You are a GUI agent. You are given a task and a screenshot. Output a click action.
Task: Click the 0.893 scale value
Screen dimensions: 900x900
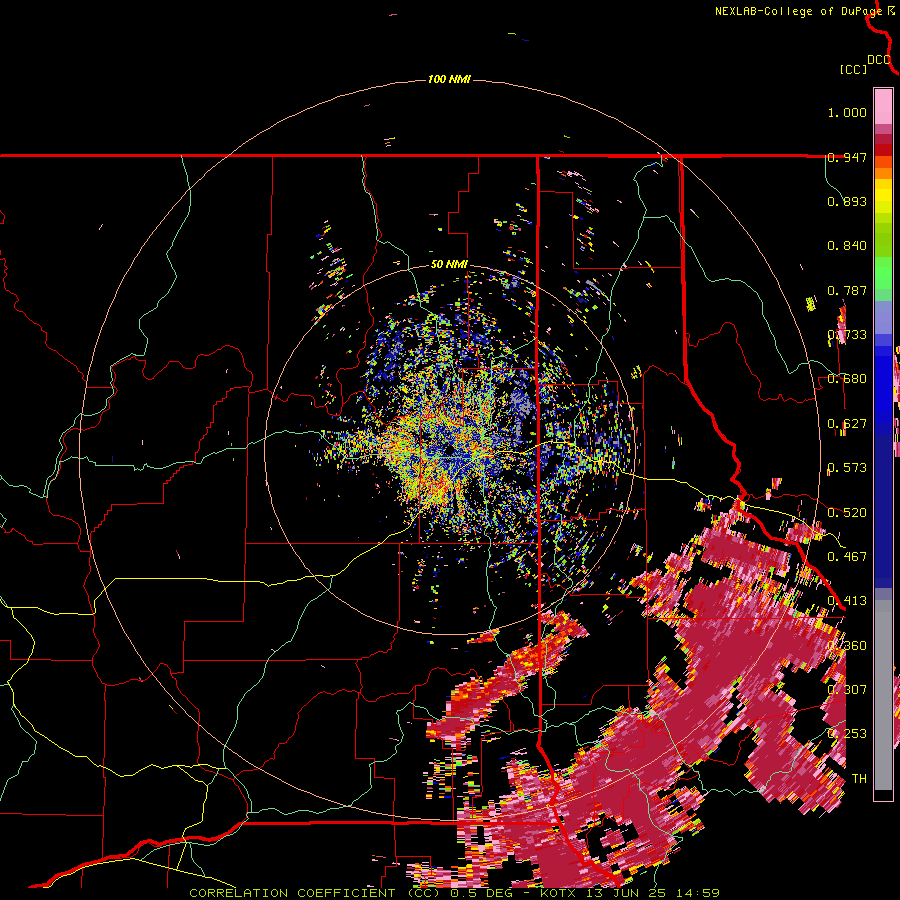point(847,201)
